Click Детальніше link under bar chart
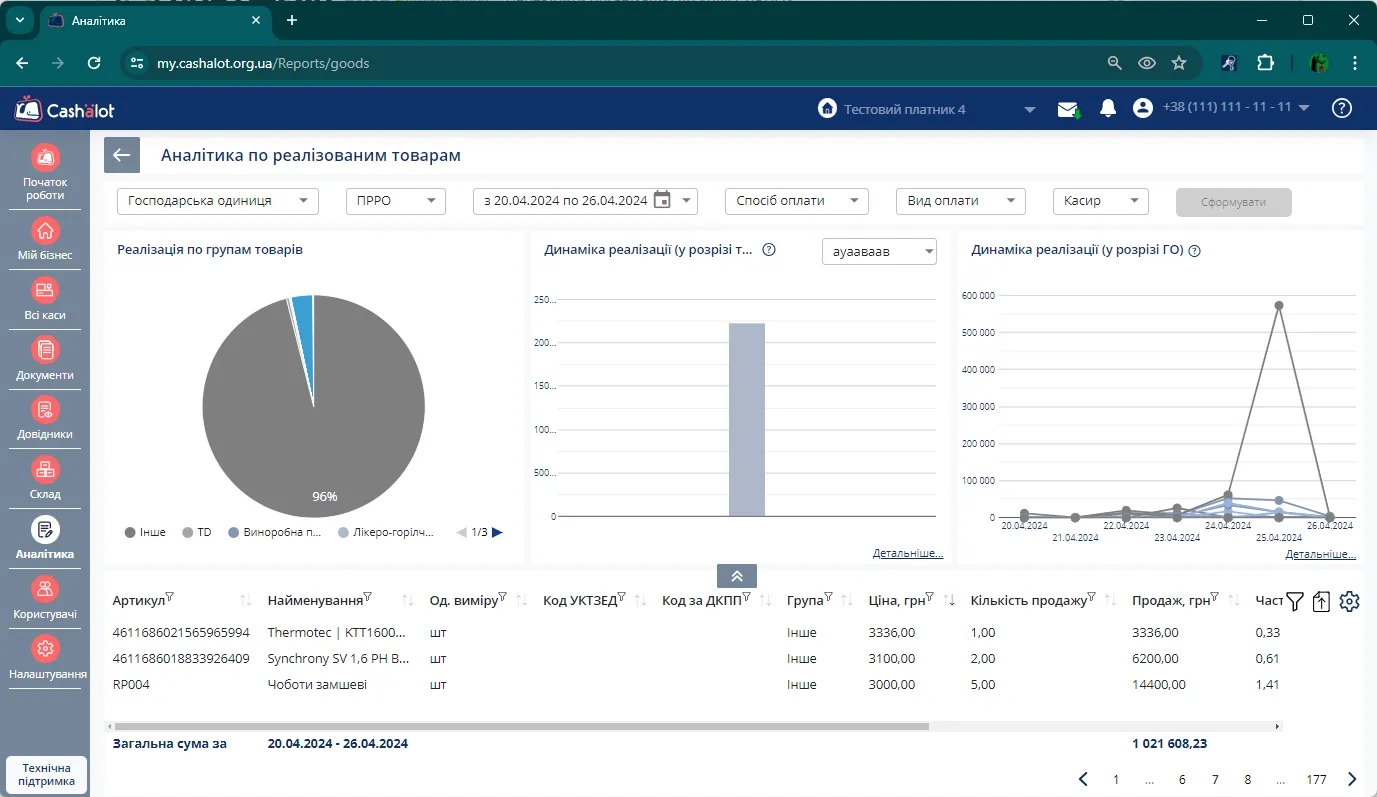1377x797 pixels. (907, 553)
